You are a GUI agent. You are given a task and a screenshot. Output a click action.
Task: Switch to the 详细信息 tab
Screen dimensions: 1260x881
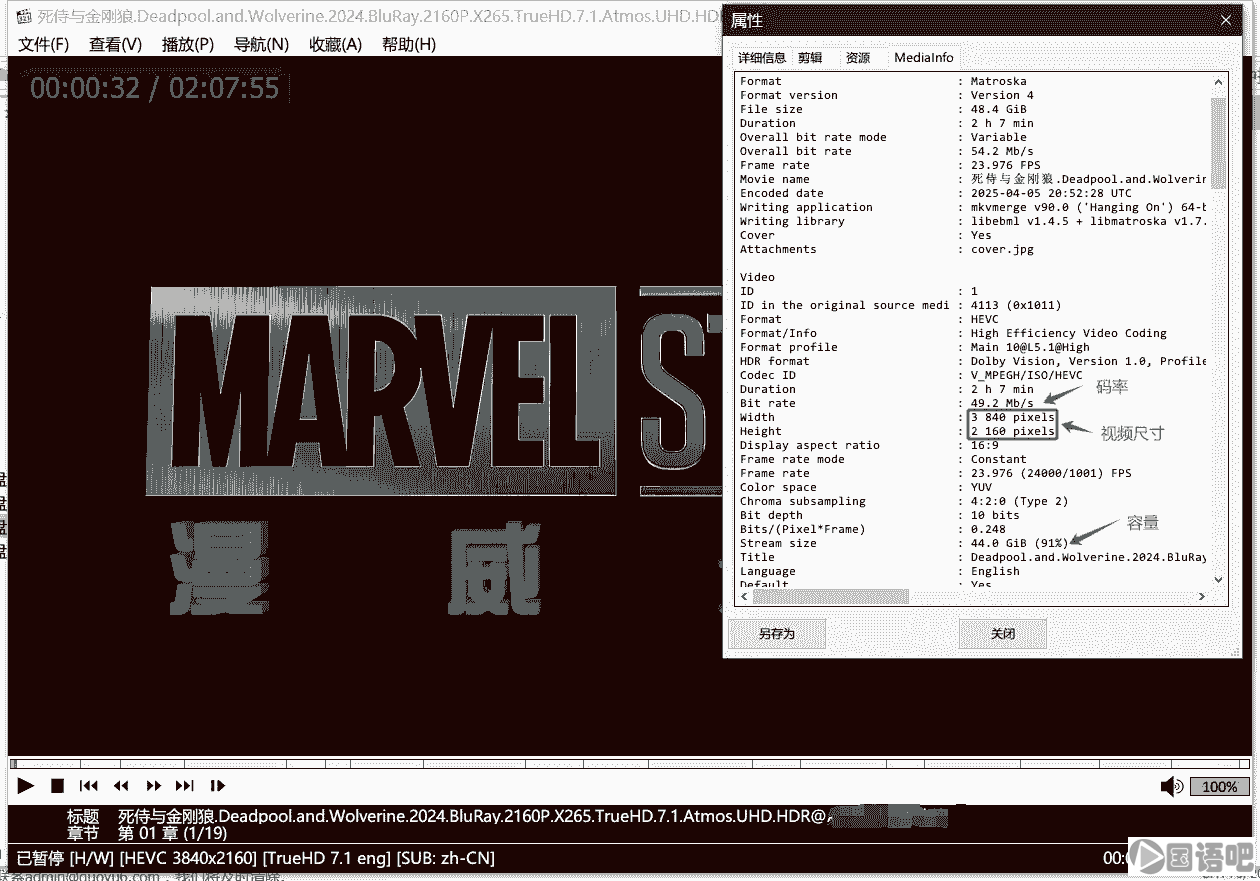[x=762, y=58]
